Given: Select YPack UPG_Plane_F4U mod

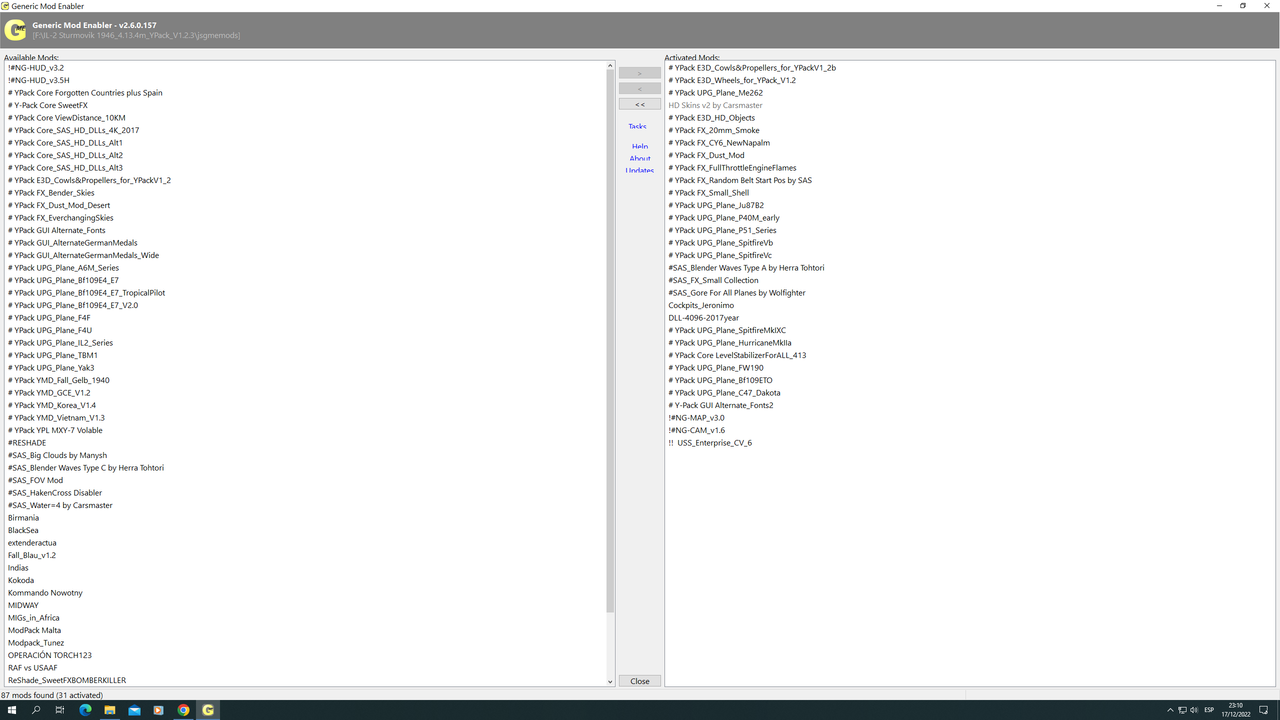Looking at the screenshot, I should (50, 330).
